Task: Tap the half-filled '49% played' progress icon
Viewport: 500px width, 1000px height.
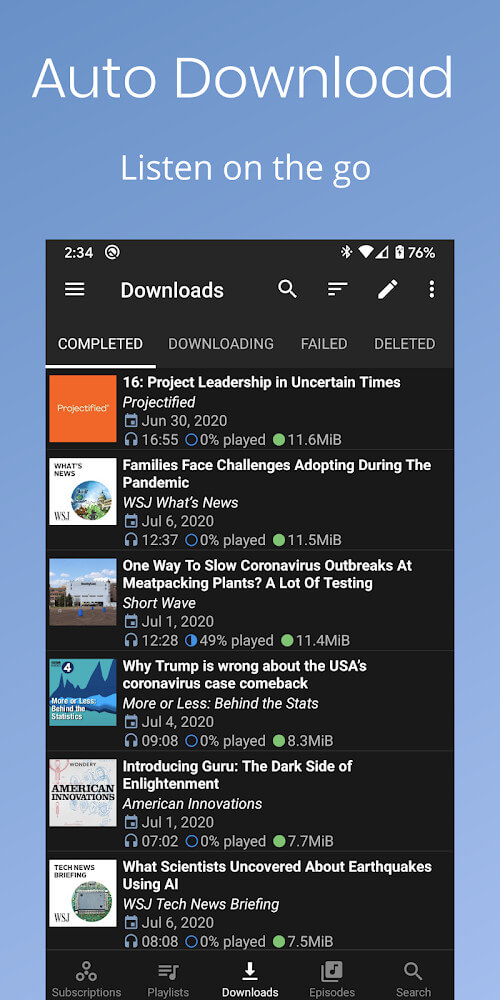Action: tap(191, 640)
